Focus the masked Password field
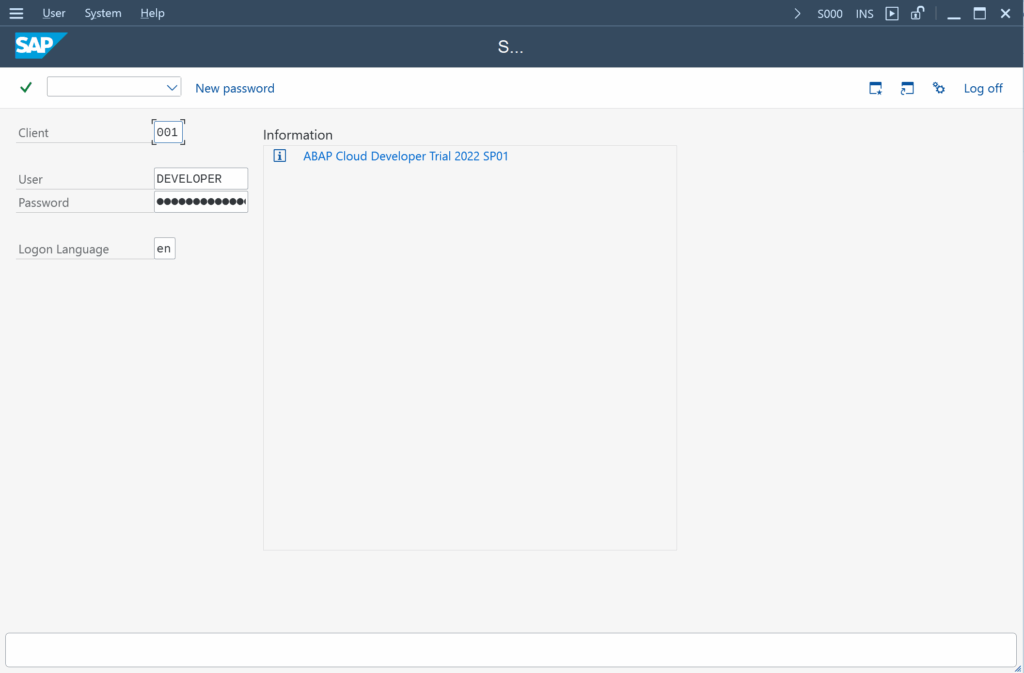Screen dimensions: 1024x673 (201, 202)
